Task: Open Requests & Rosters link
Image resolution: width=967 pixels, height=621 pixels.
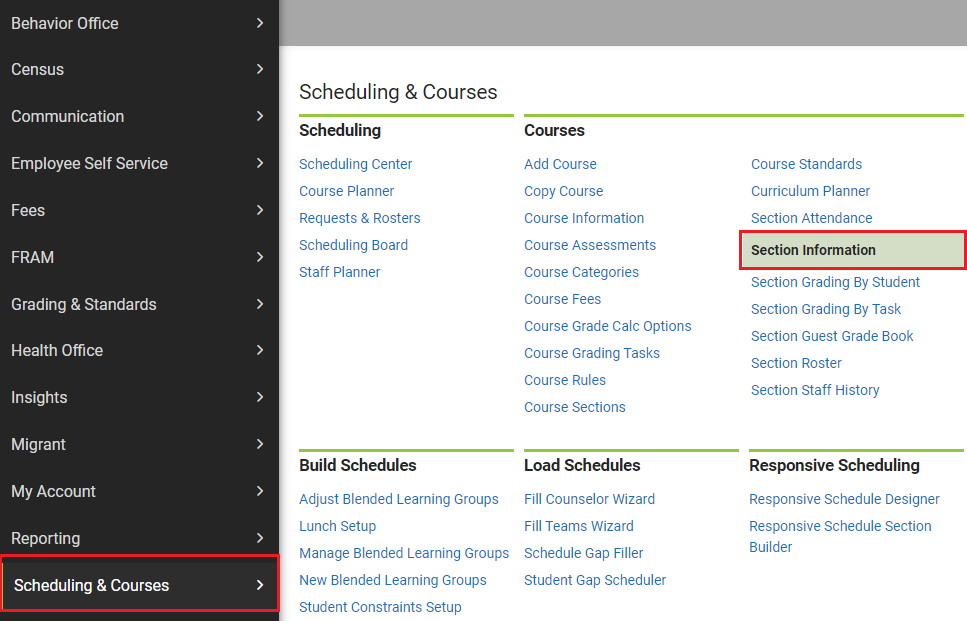Action: pyautogui.click(x=360, y=218)
